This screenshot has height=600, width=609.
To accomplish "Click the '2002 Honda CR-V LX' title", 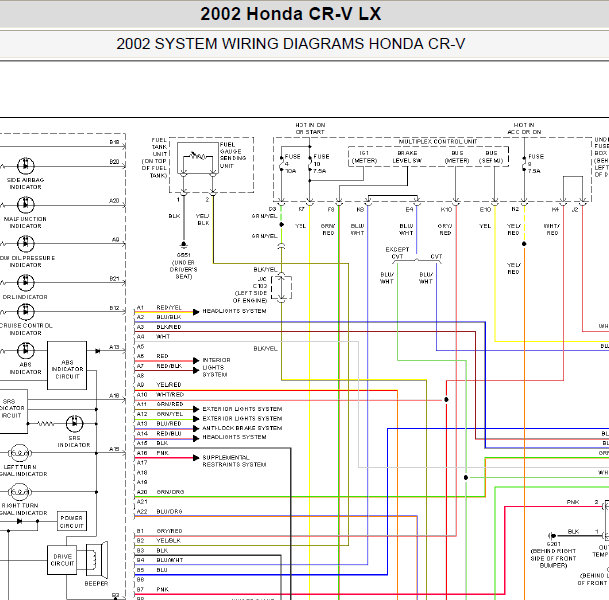I will 291,14.
